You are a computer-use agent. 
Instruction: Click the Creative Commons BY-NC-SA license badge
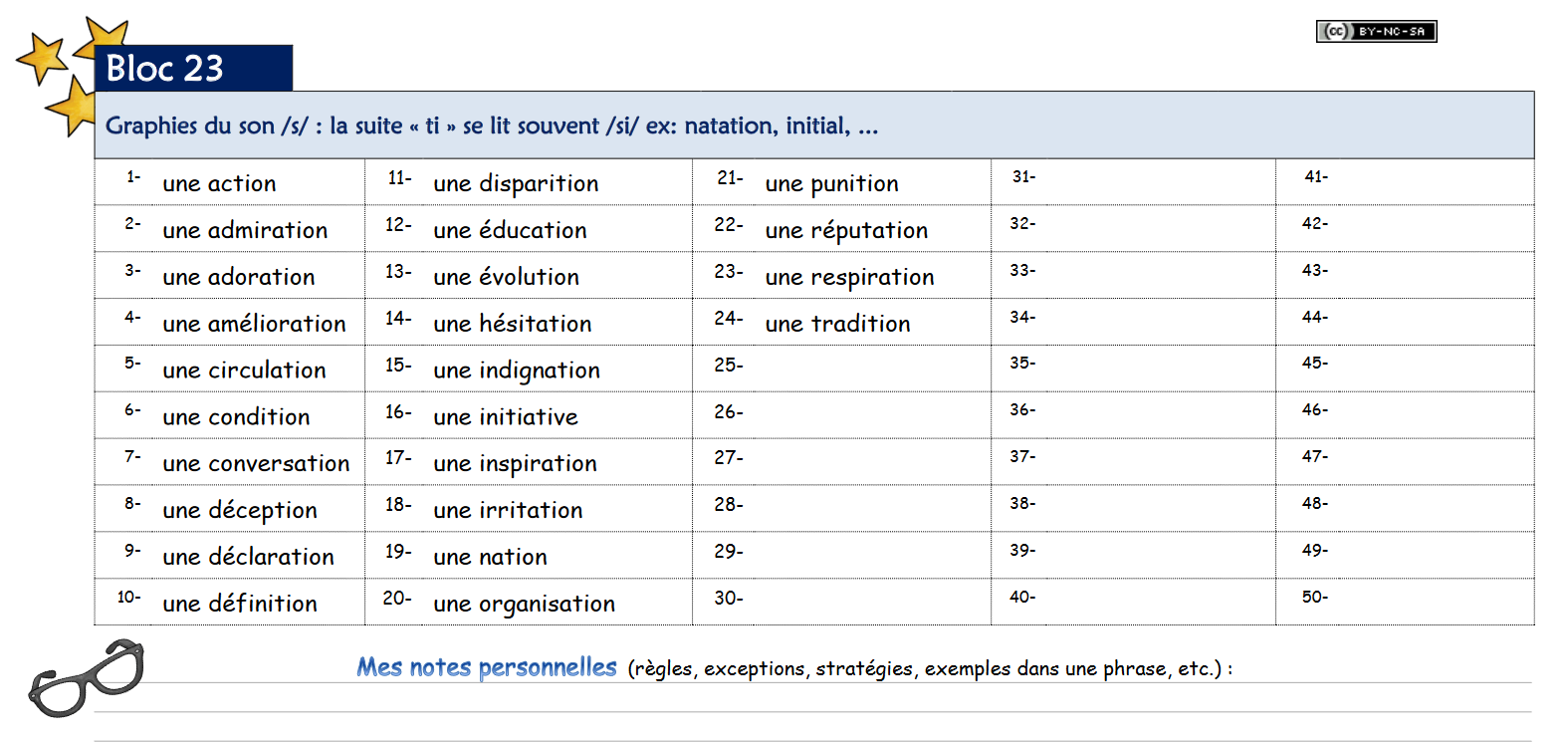click(1376, 32)
